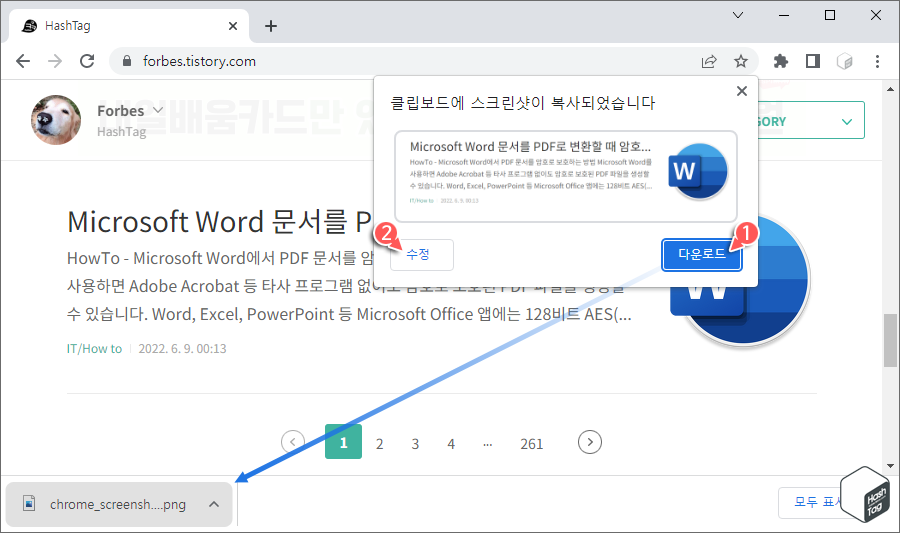
Task: Select the HashTag tab
Action: 129,26
